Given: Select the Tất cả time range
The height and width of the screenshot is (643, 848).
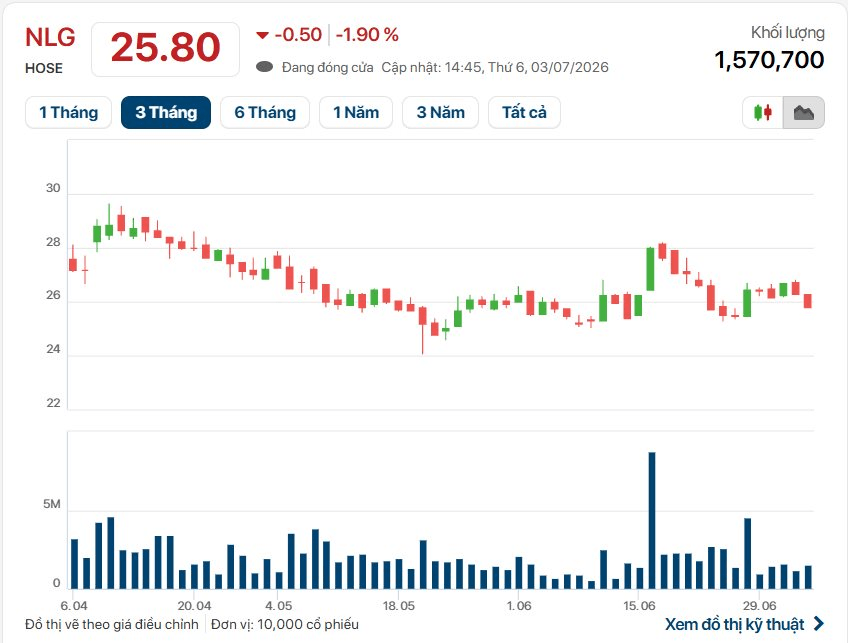Looking at the screenshot, I should point(524,112).
